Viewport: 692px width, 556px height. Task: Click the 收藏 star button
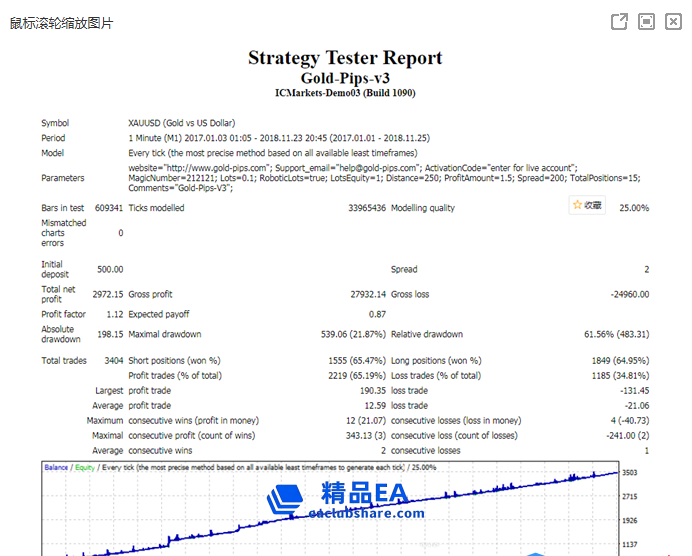pos(587,205)
